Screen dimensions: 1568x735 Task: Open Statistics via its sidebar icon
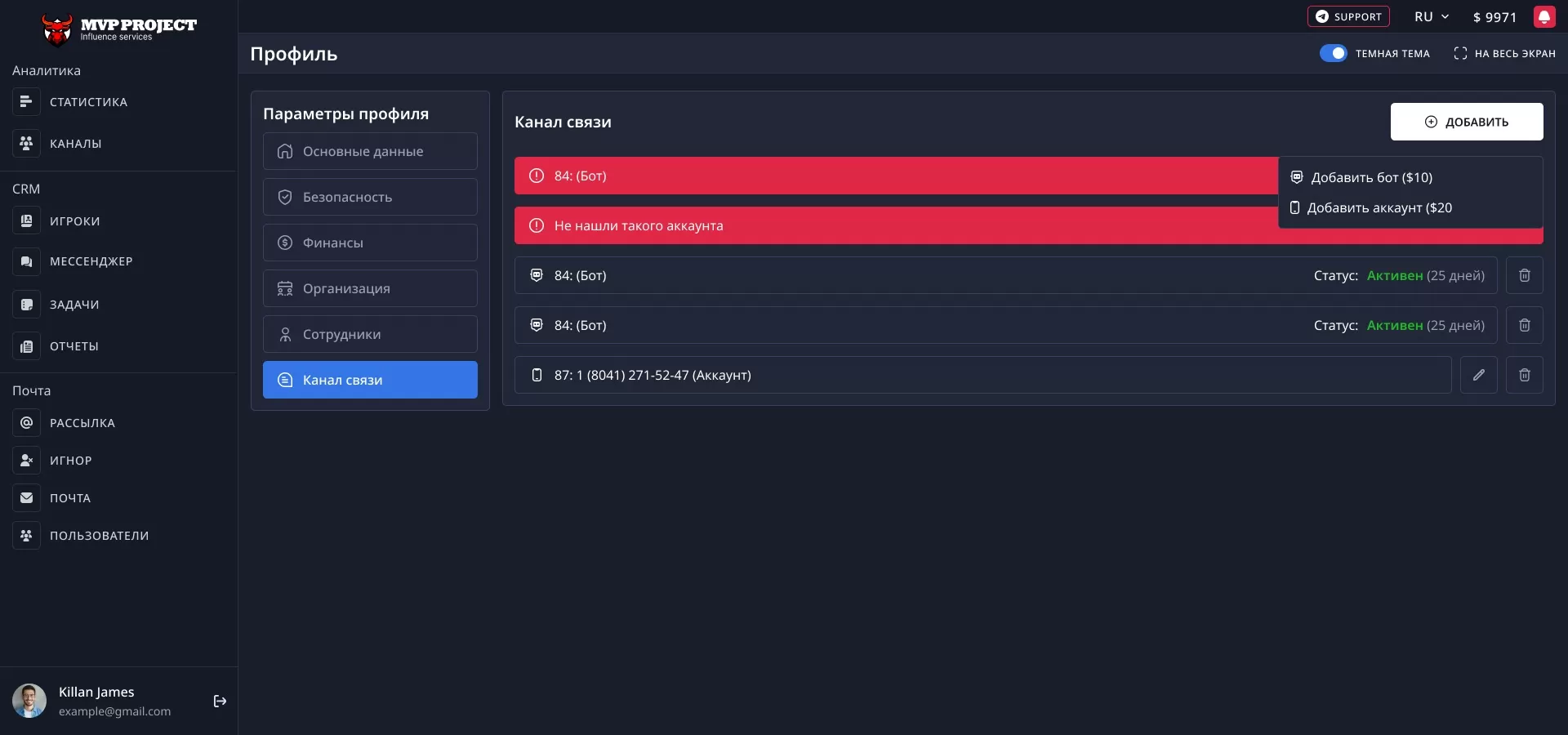coord(26,102)
